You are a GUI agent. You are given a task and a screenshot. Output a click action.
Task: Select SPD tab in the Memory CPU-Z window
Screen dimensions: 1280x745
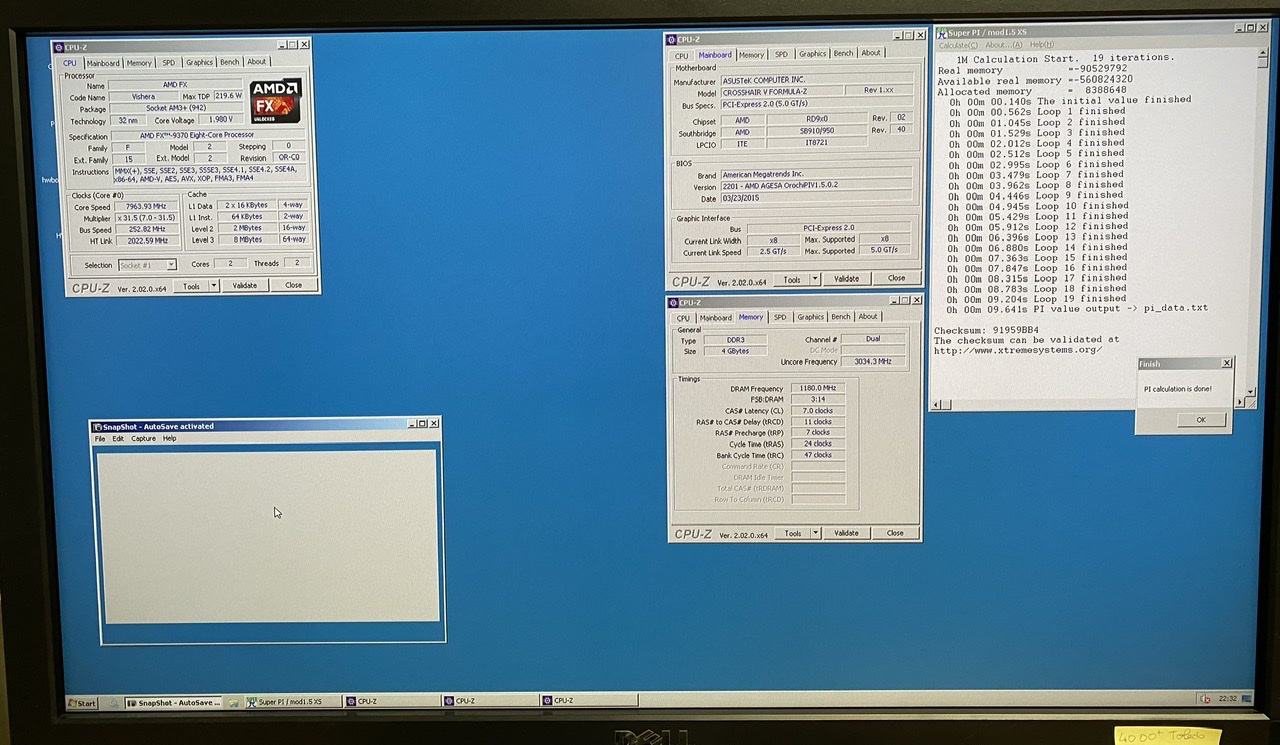[x=779, y=317]
